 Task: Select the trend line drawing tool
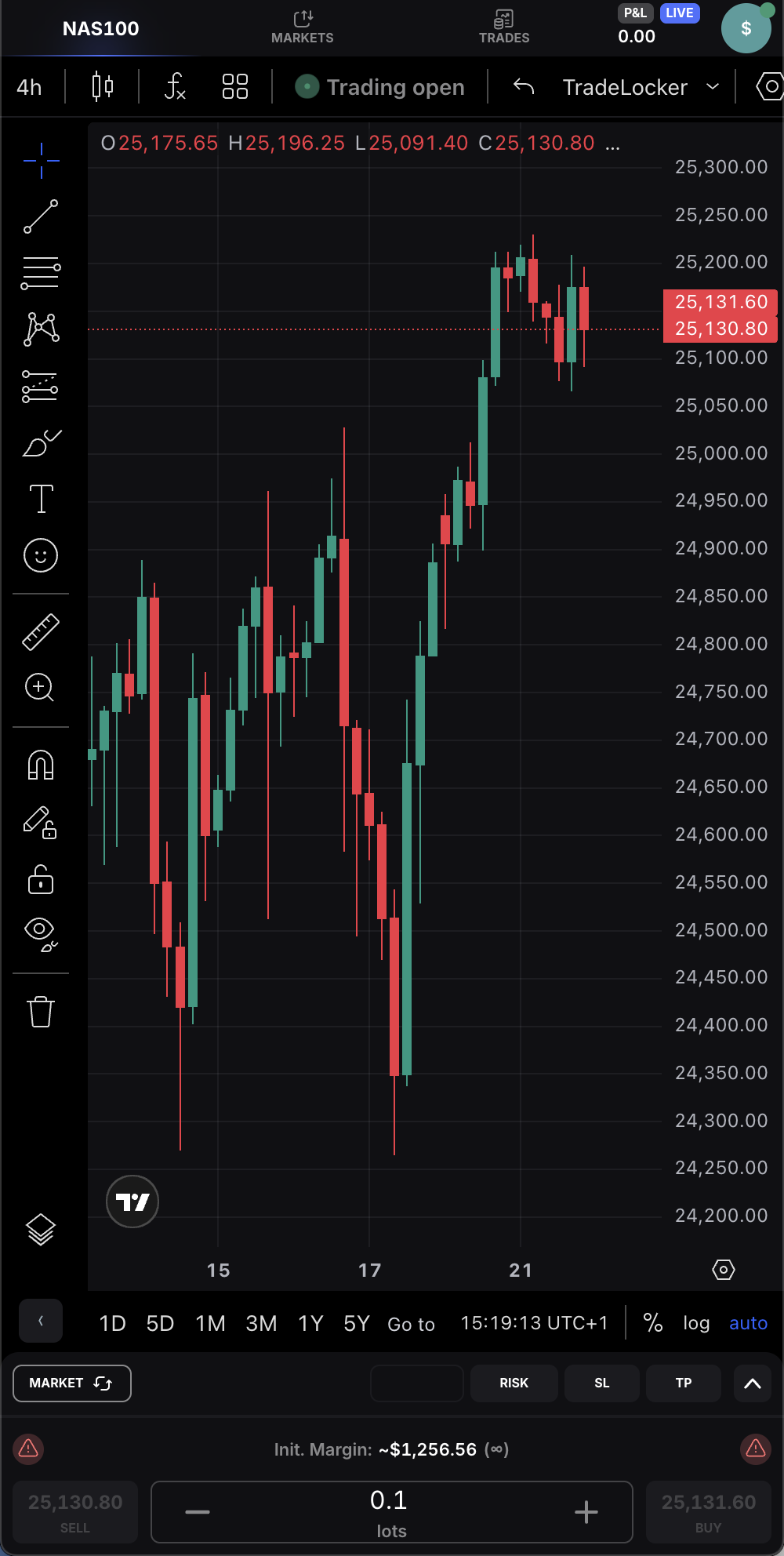click(41, 216)
